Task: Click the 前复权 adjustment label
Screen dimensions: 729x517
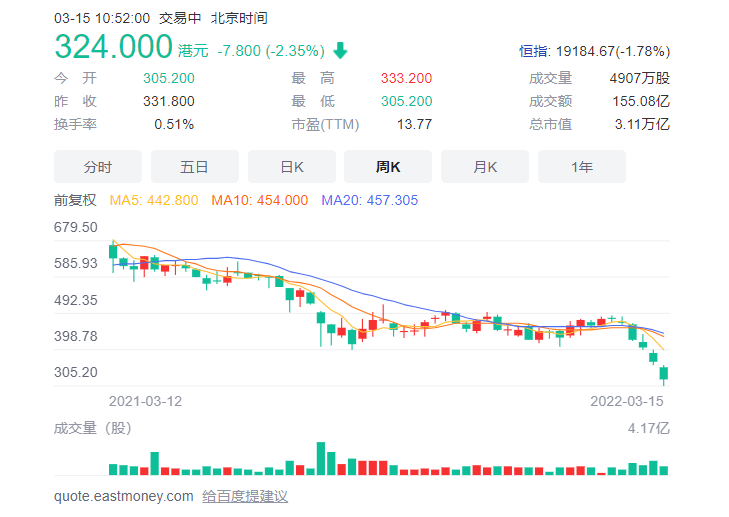Action: tap(75, 200)
